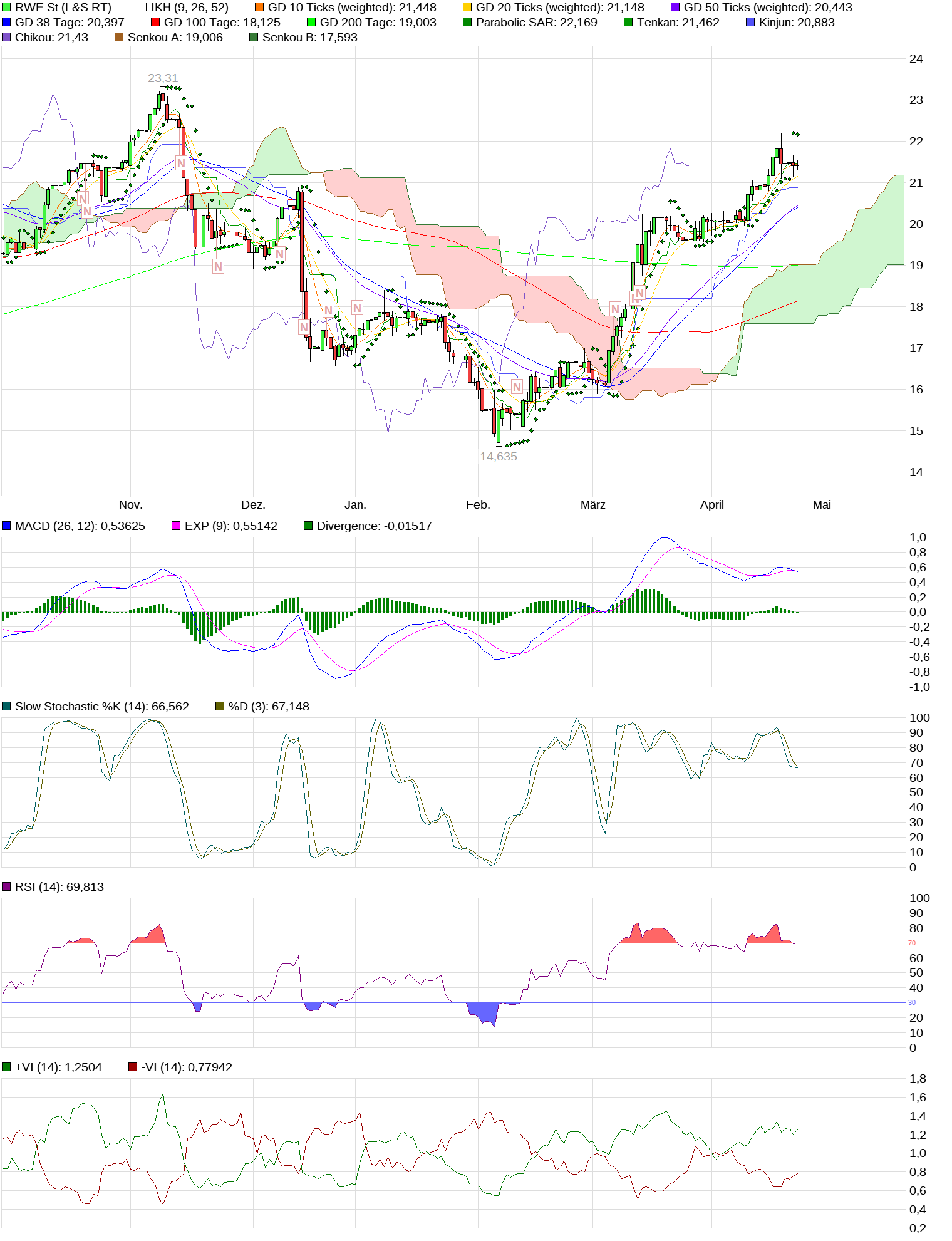The image size is (952, 1241).
Task: Click the orange GD 10 Ticks swatch
Action: [x=259, y=8]
